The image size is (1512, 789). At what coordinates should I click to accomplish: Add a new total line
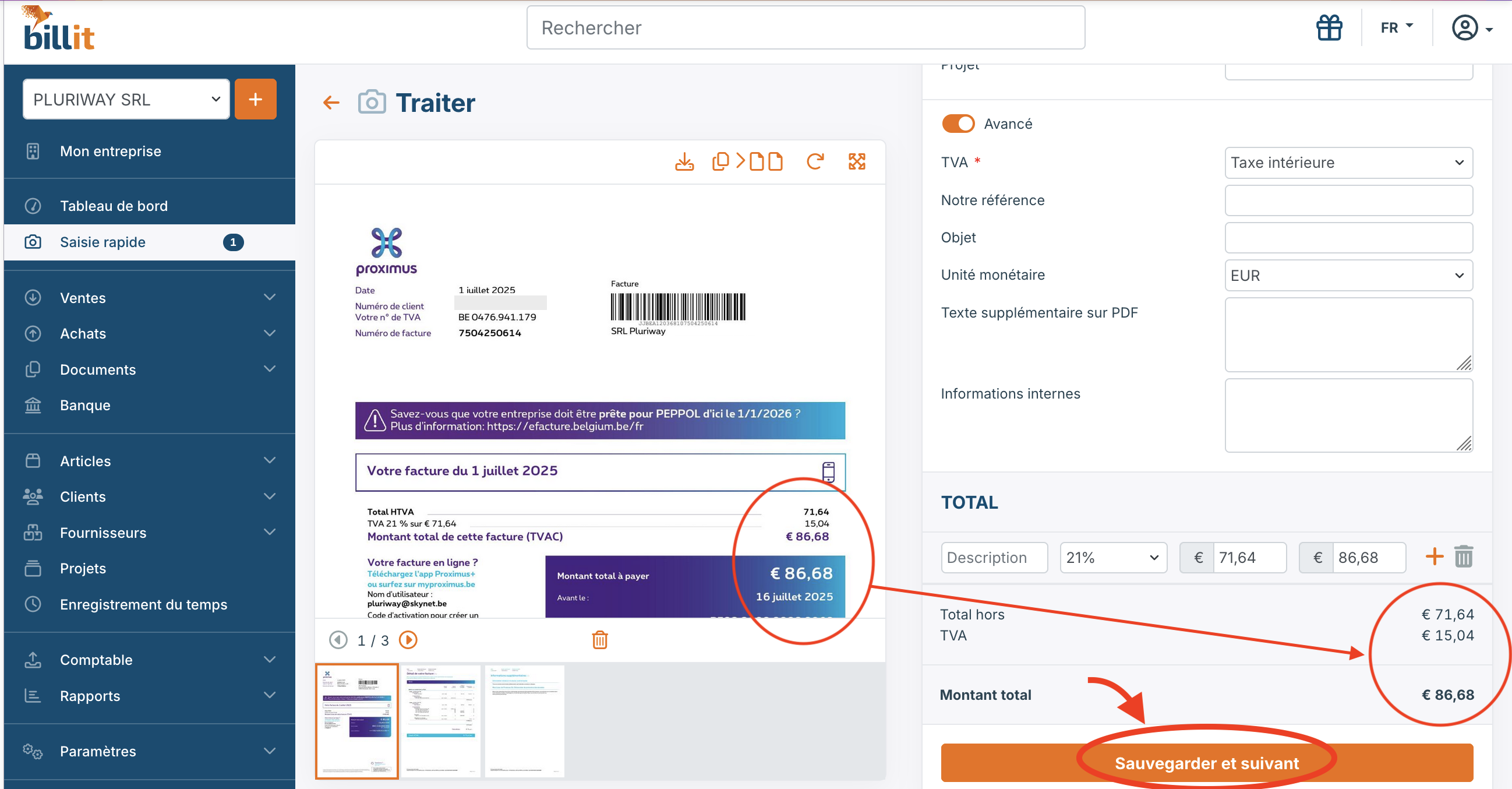tap(1434, 556)
